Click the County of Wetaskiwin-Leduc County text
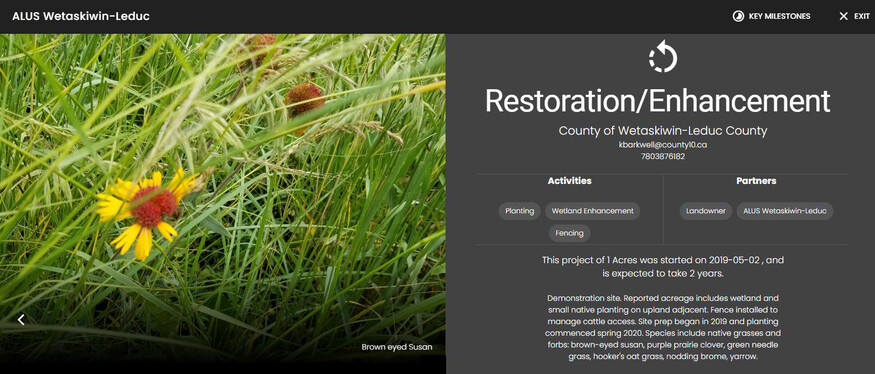Image resolution: width=875 pixels, height=374 pixels. 663,131
